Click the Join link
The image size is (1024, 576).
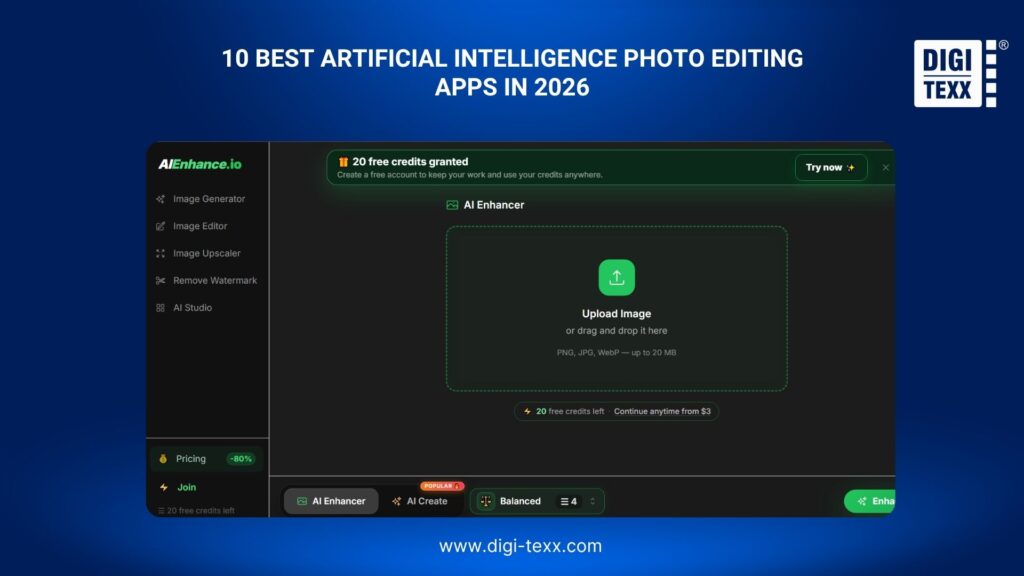[x=186, y=487]
